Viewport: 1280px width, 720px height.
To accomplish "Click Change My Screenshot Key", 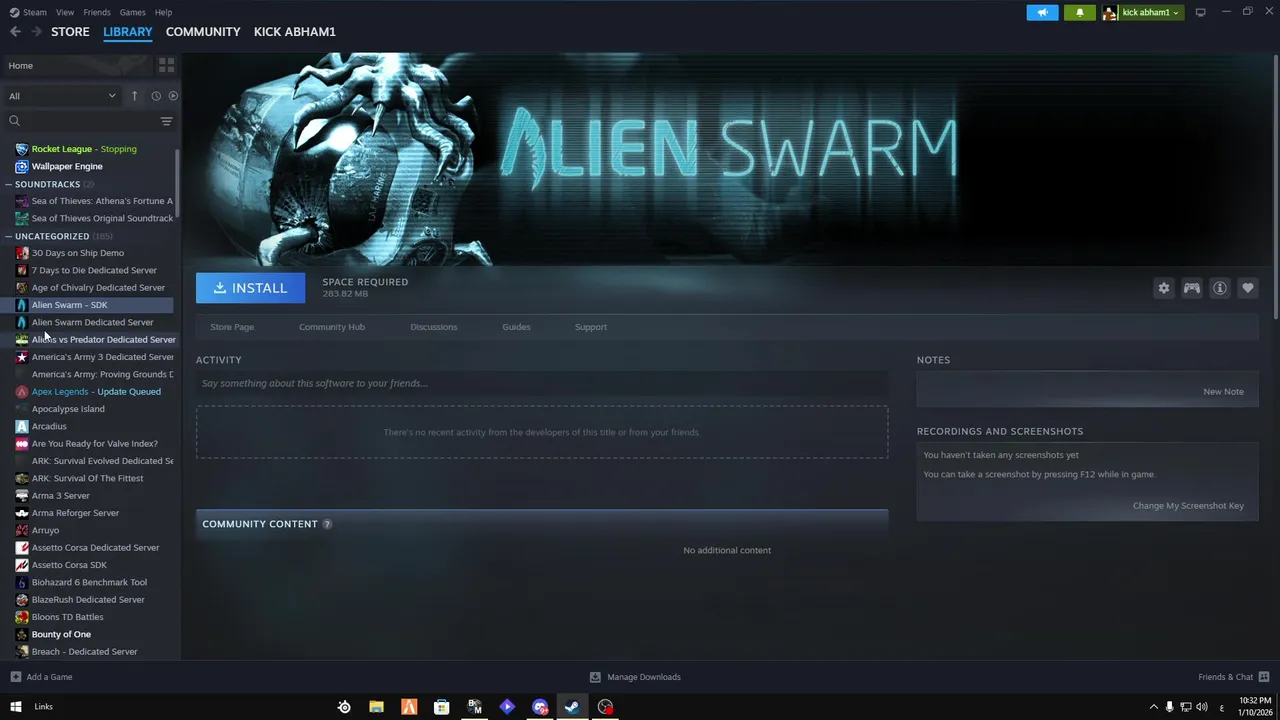I will (1188, 506).
